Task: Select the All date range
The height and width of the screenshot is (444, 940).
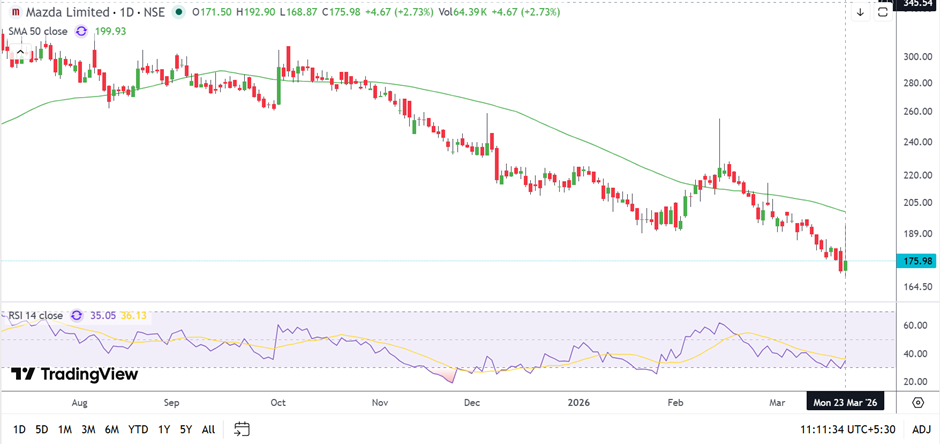Action: (208, 429)
